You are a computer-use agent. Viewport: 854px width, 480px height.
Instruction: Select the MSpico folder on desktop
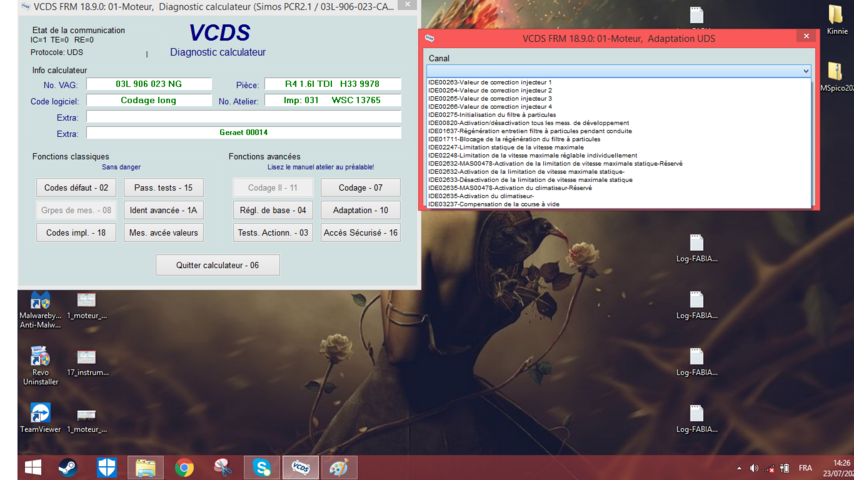837,77
